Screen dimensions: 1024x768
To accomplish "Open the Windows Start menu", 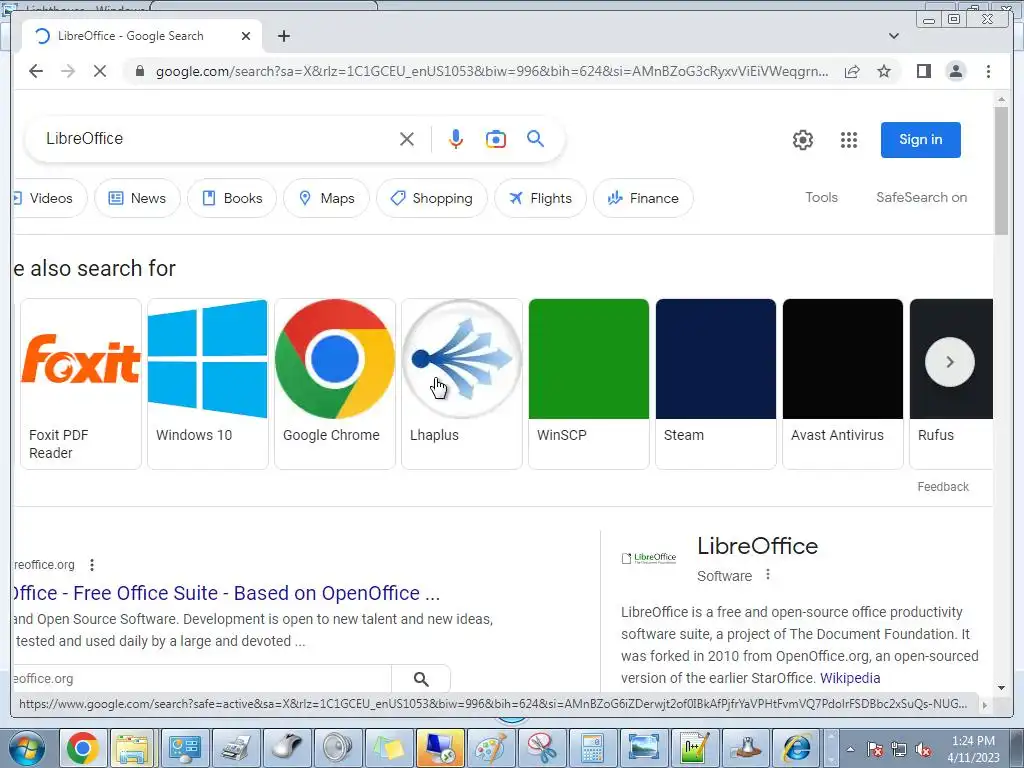I will click(x=26, y=748).
